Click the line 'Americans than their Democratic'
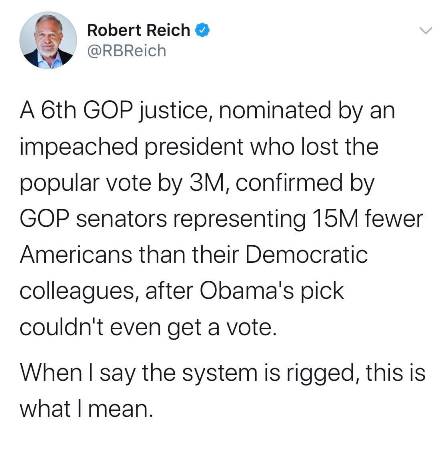This screenshot has width=443, height=453. pos(193,255)
